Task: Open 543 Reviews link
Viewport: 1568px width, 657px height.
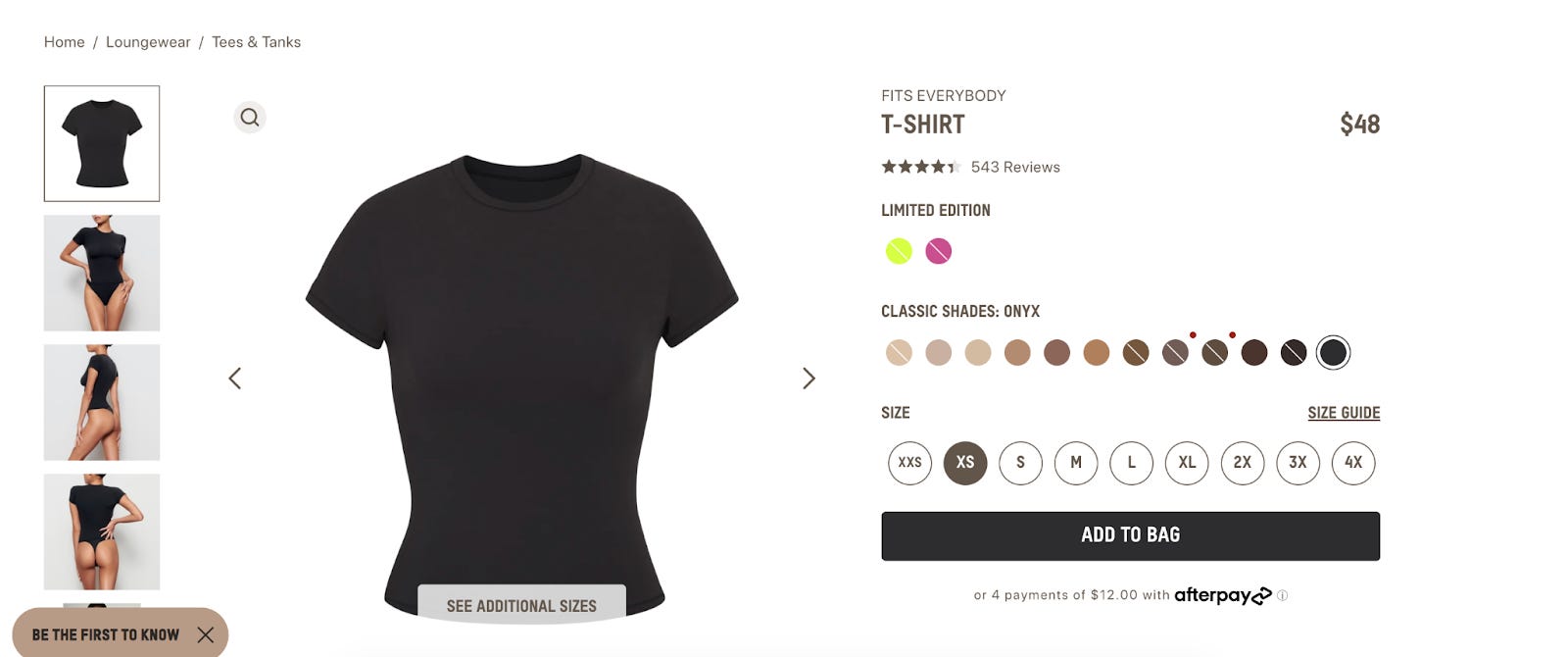Action: point(1015,167)
